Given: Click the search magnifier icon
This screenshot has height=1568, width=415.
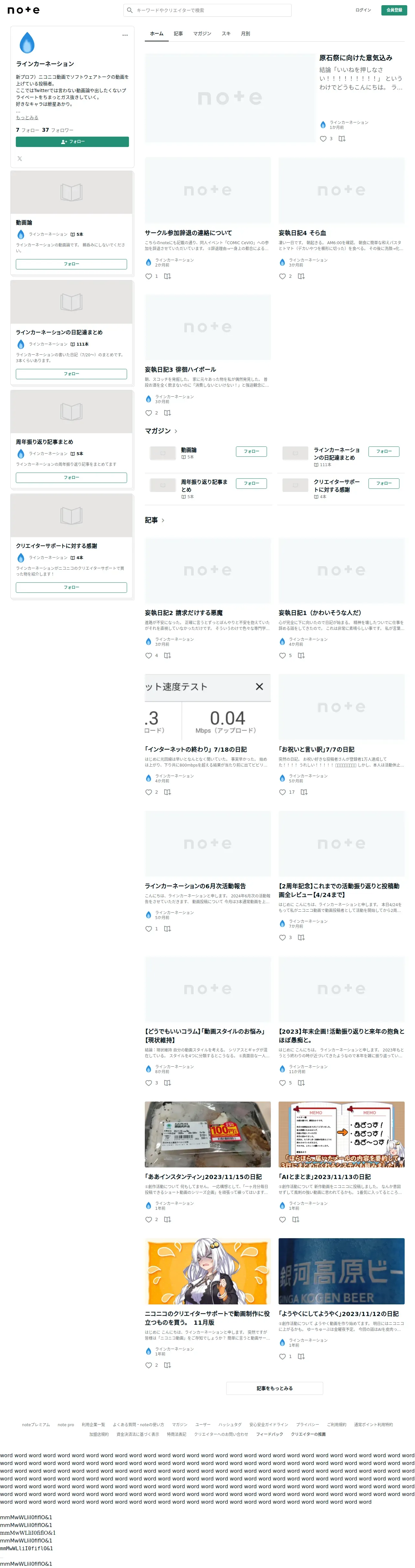Looking at the screenshot, I should [129, 10].
